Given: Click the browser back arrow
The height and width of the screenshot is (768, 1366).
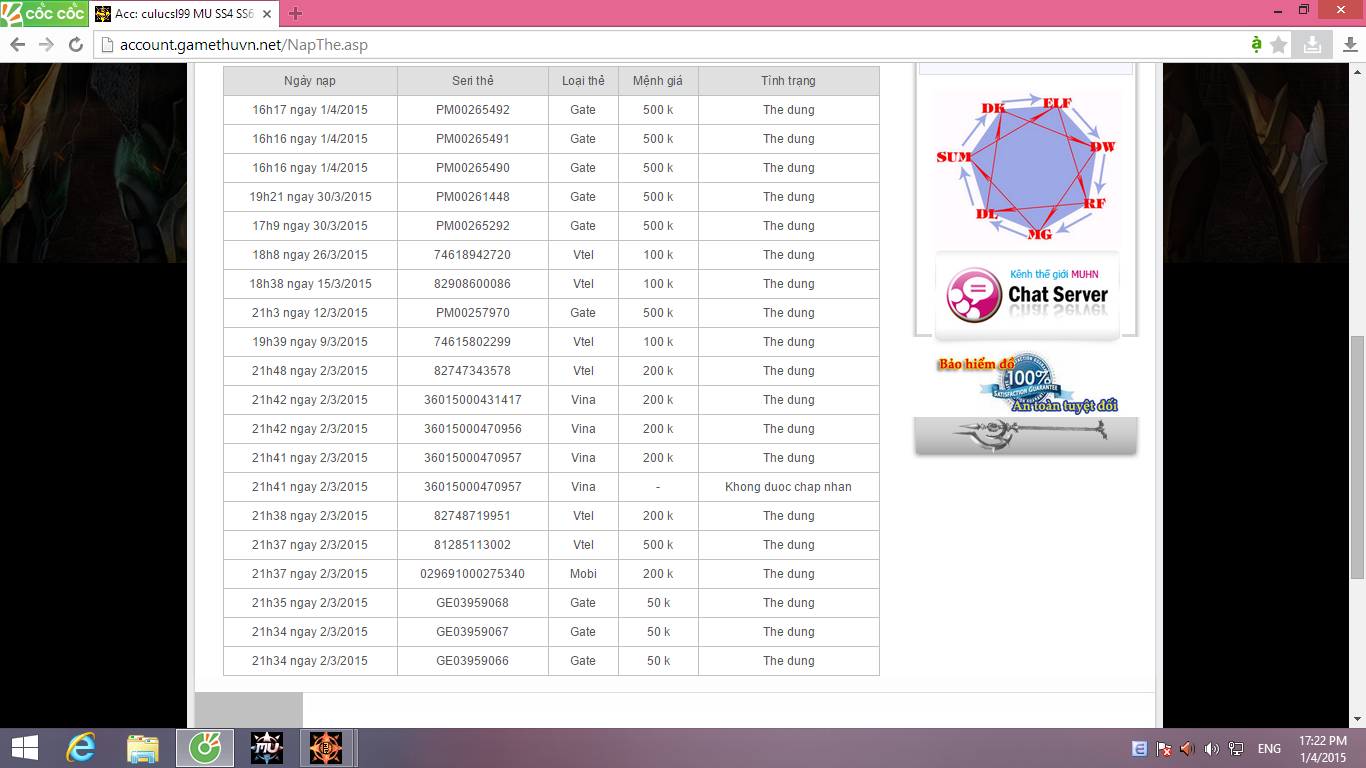Looking at the screenshot, I should pos(17,45).
